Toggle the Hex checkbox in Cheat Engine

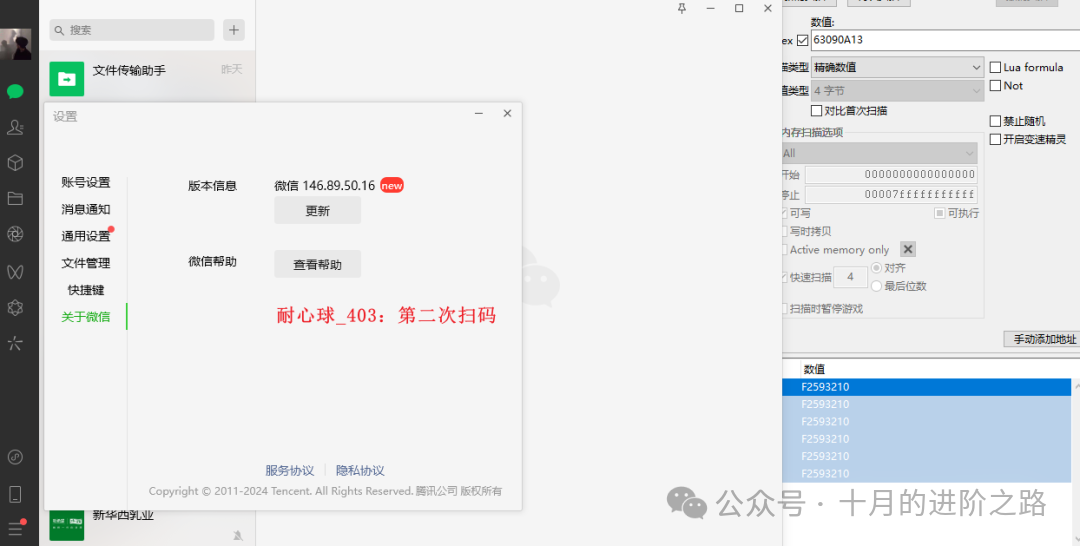pyautogui.click(x=802, y=40)
